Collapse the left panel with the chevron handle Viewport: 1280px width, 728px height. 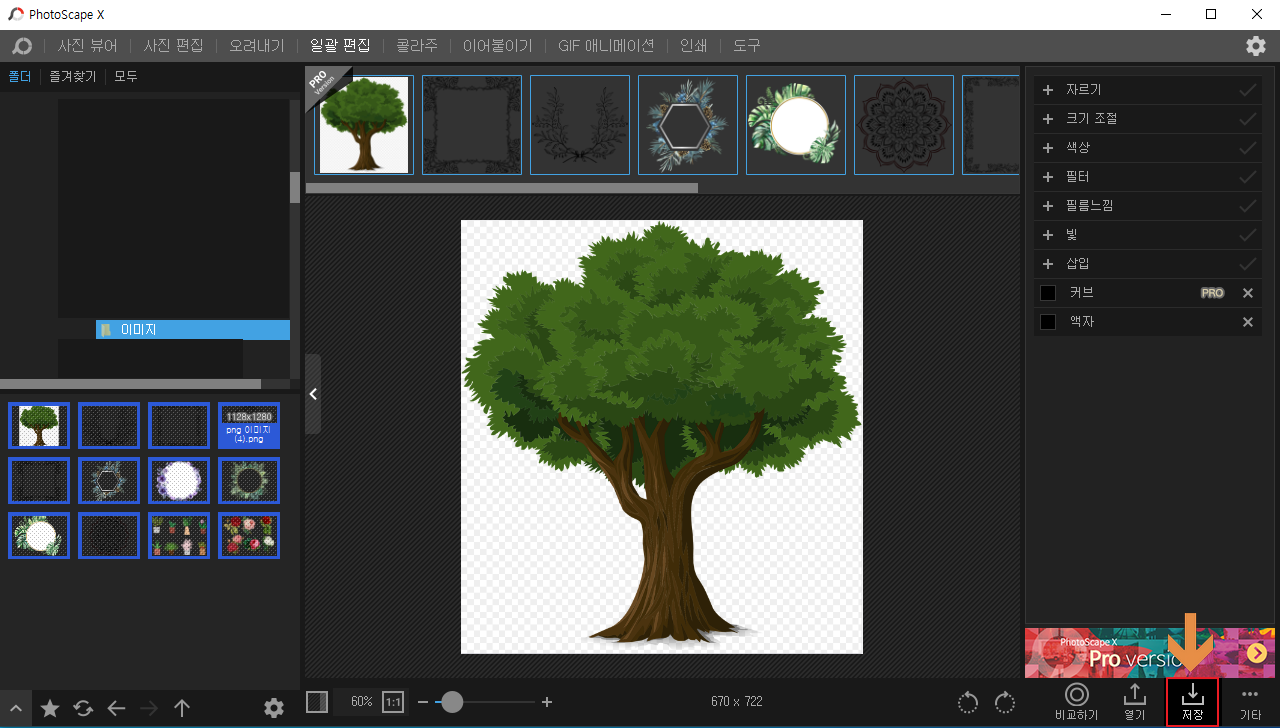point(313,394)
